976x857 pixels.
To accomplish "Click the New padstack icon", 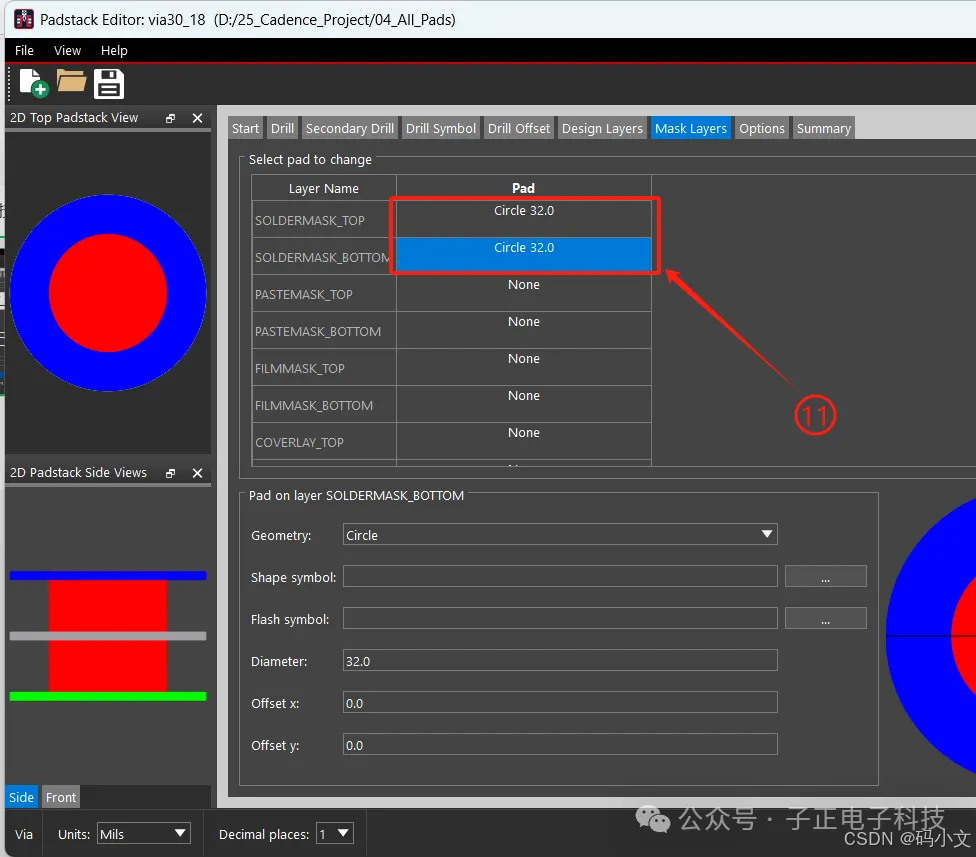I will point(34,83).
